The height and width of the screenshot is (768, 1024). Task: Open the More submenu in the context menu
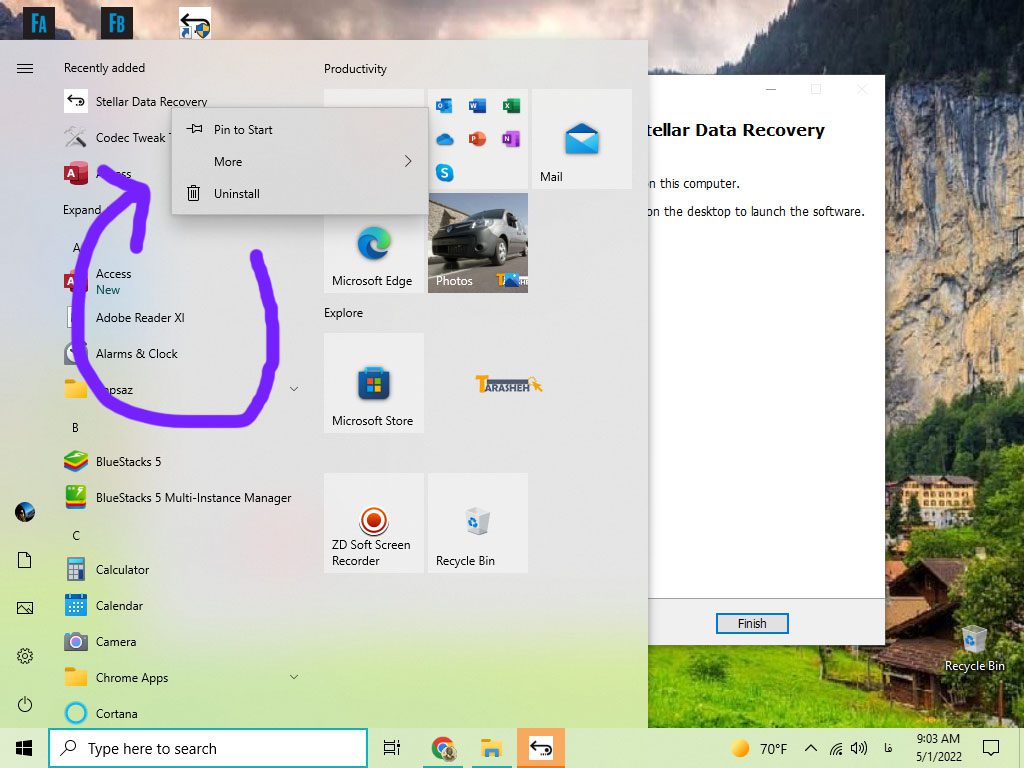(x=300, y=161)
